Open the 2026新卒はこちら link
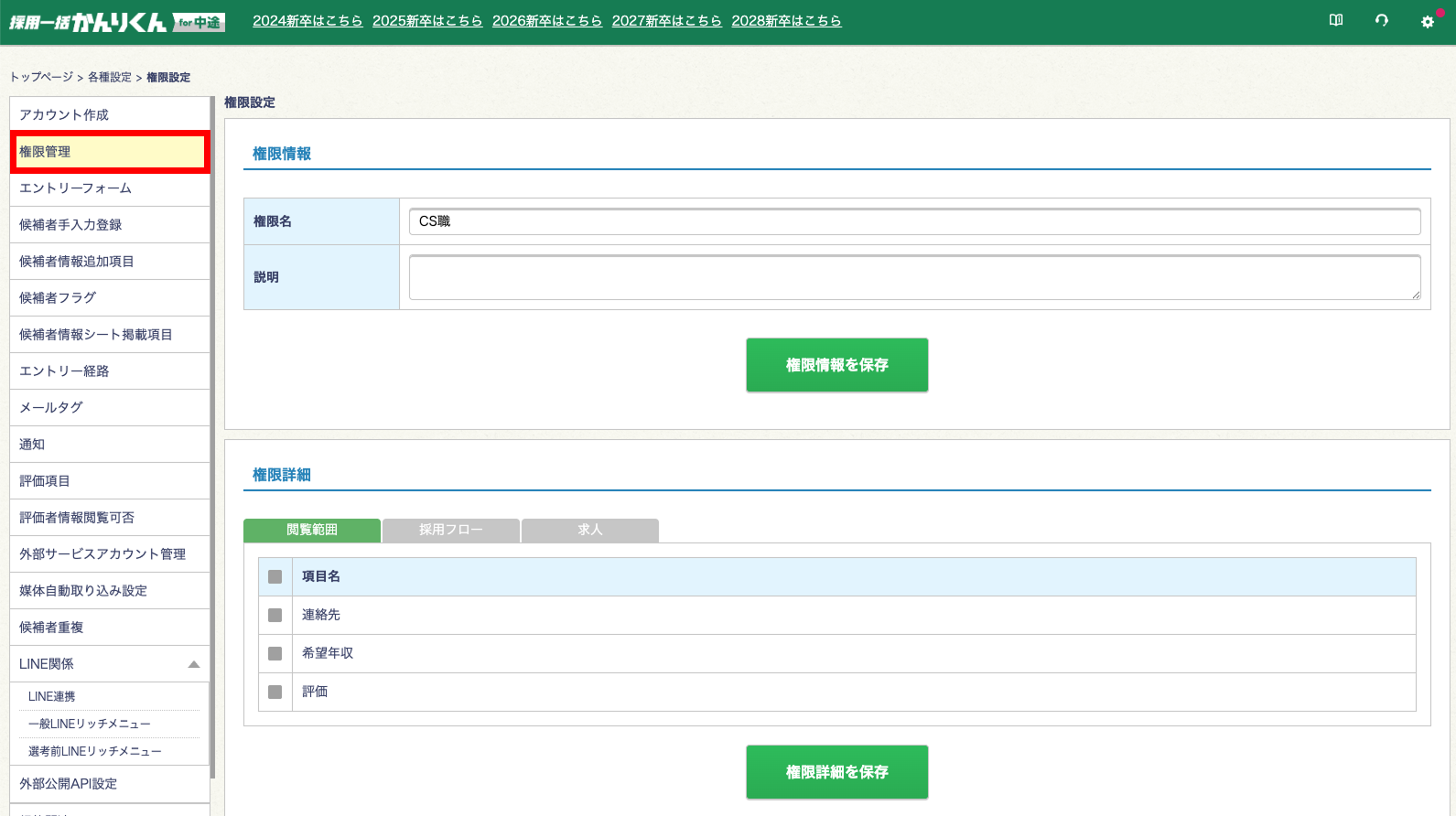Screen dimensions: 1456x816 pos(546,20)
